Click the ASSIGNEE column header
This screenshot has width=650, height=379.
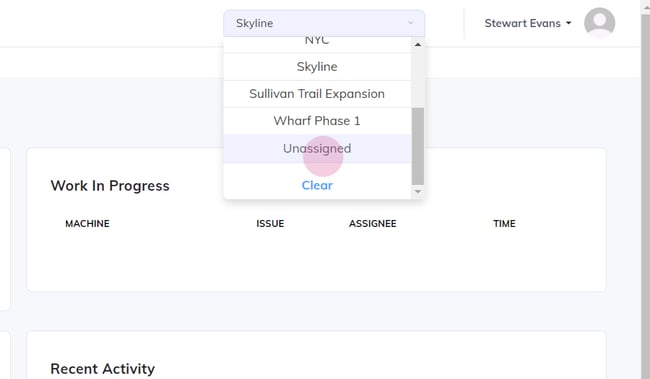[373, 224]
